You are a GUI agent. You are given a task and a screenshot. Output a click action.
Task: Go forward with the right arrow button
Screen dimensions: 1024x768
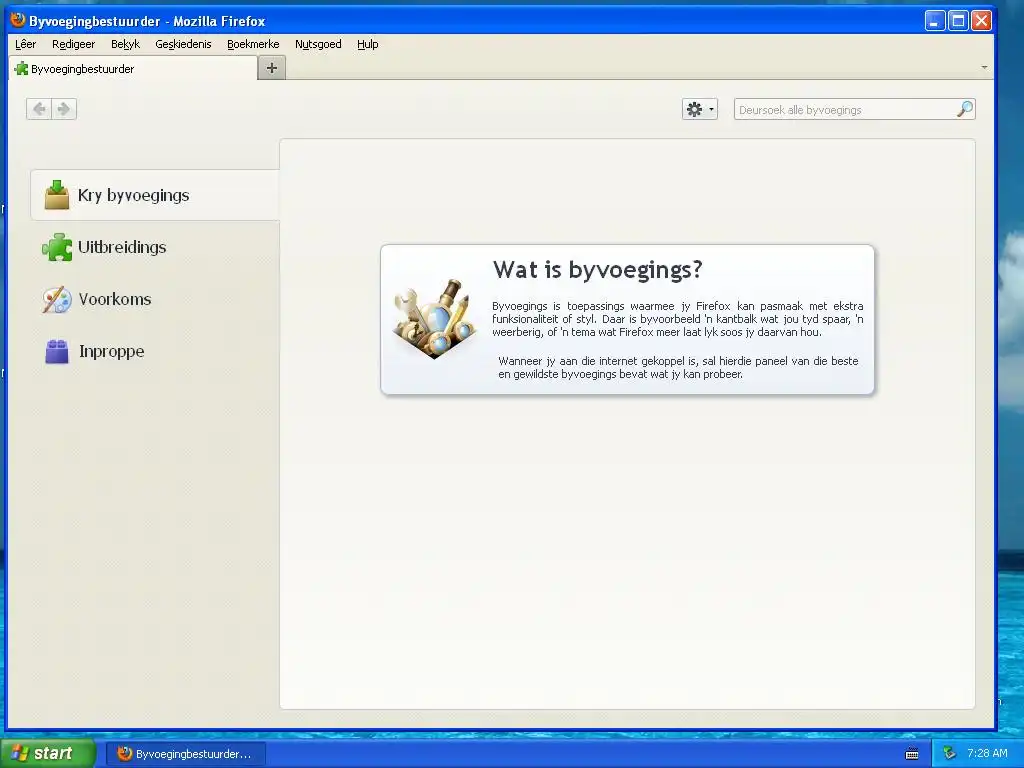click(x=64, y=109)
